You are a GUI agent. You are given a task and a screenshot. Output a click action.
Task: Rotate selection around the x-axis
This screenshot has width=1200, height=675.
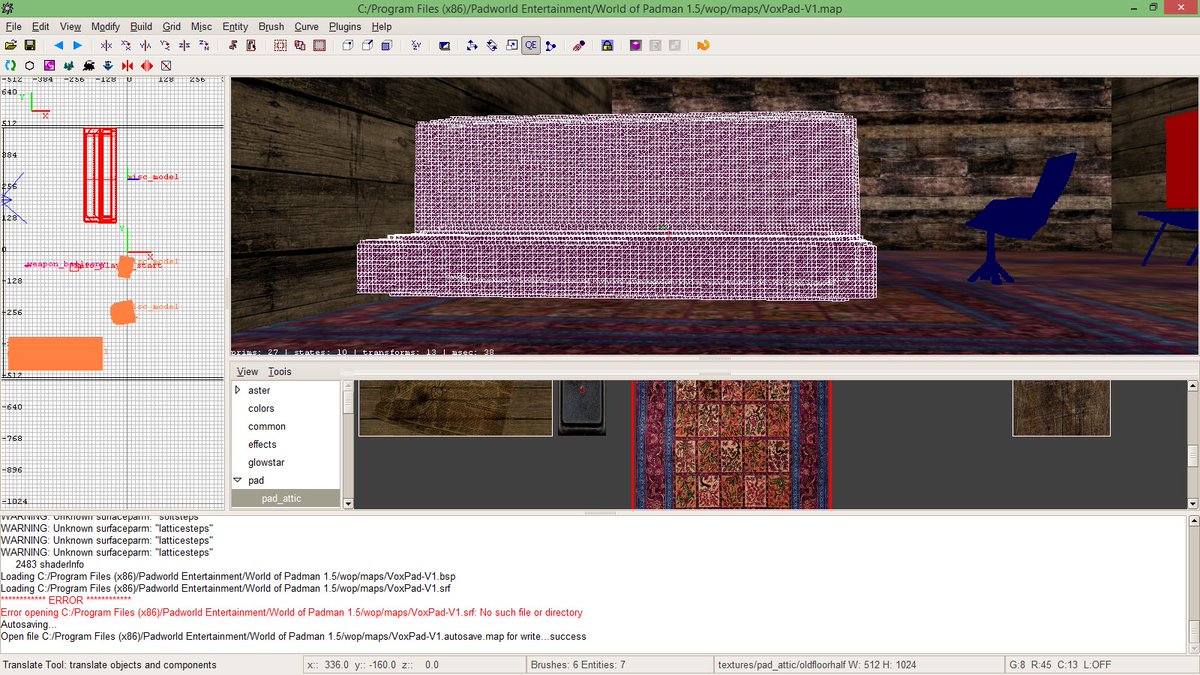pos(126,45)
